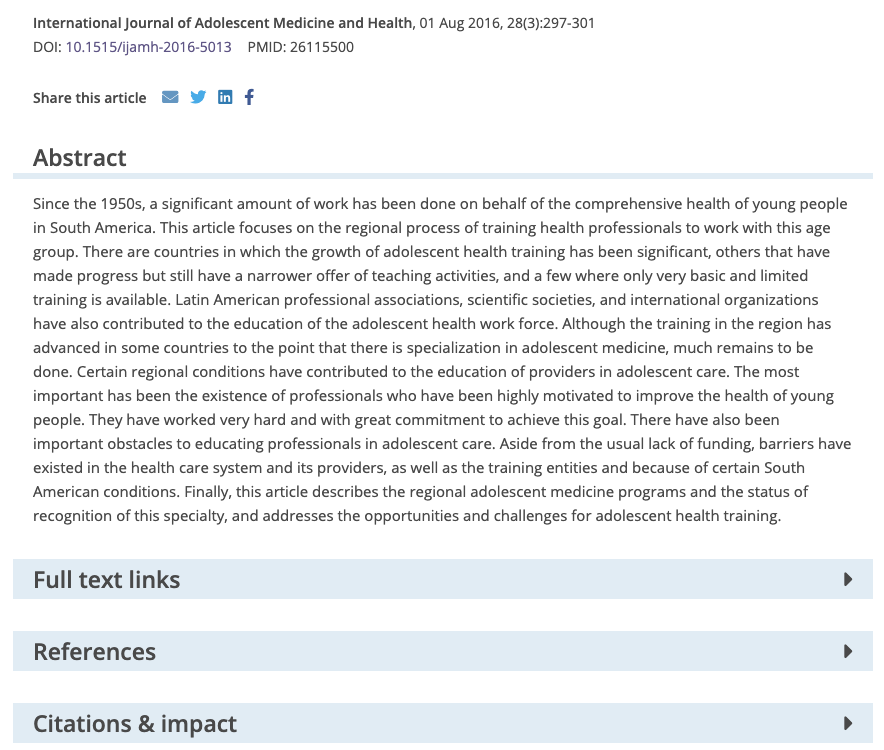Share the article on Twitter
884x750 pixels.
coord(198,97)
